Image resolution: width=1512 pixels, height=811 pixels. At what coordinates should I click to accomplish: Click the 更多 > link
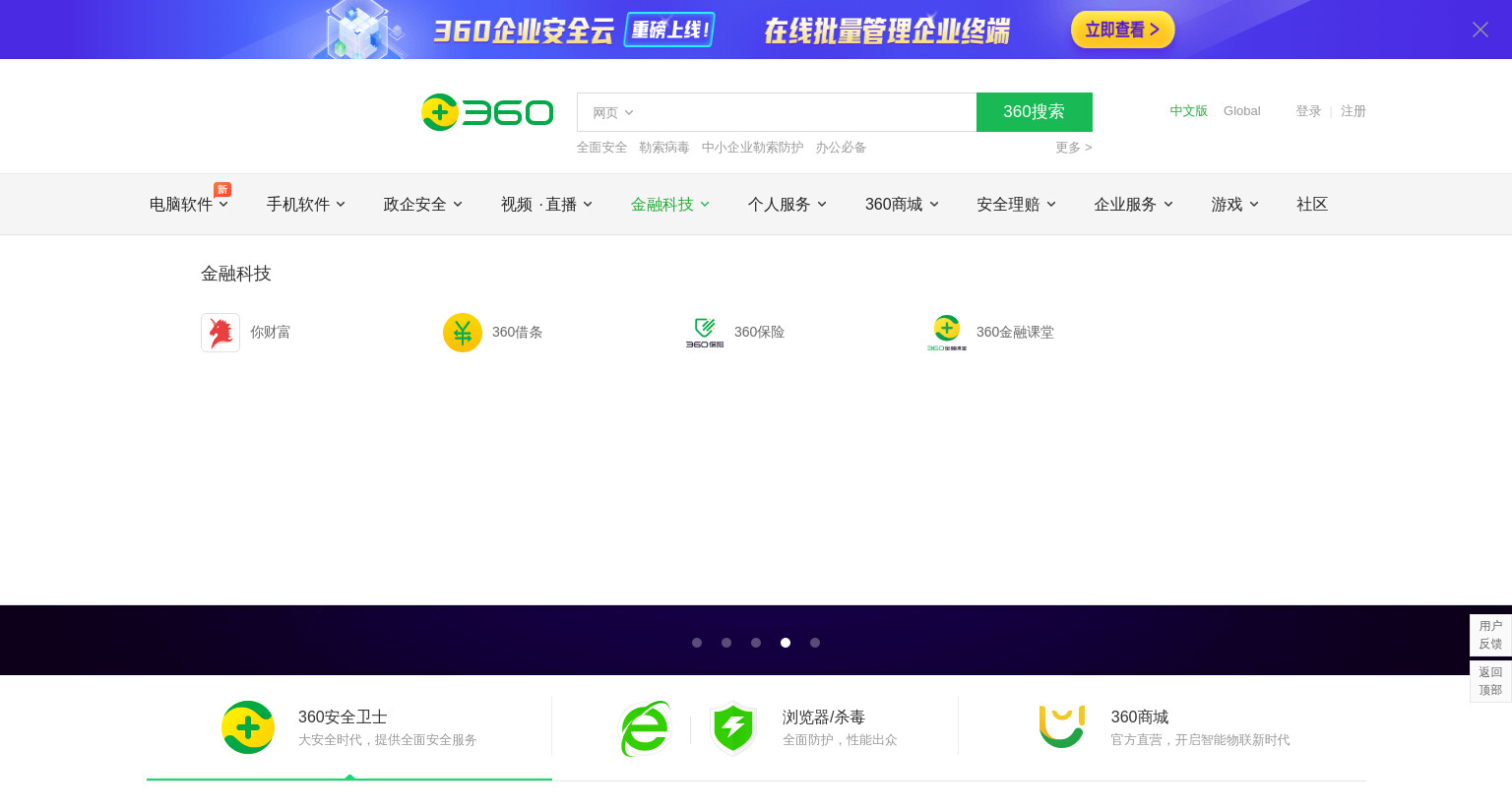tap(1073, 148)
